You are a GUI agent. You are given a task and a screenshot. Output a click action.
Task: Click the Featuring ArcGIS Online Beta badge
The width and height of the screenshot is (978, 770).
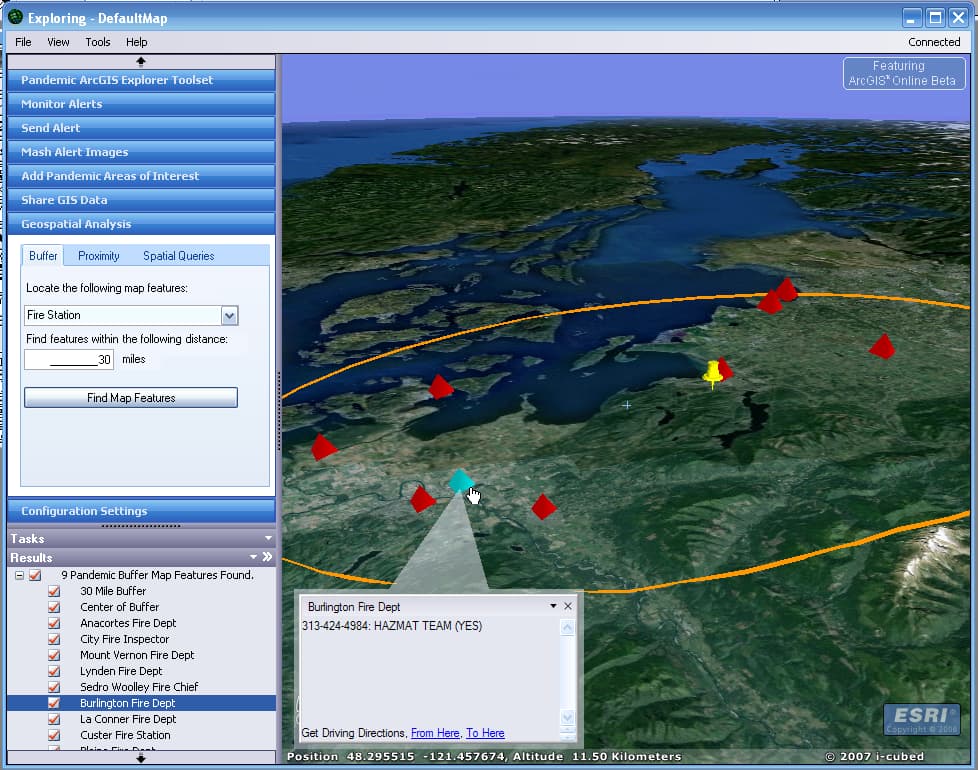tap(903, 73)
